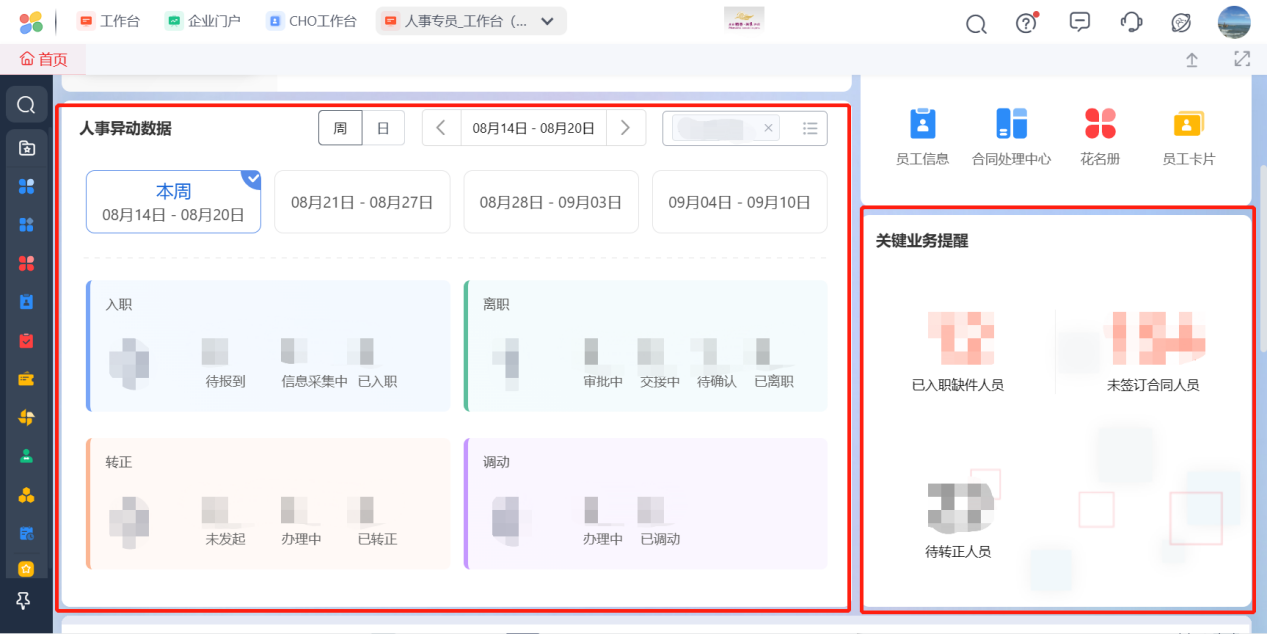This screenshot has height=634, width=1267.
Task: Switch data view to 日 (day)
Action: pyautogui.click(x=383, y=128)
